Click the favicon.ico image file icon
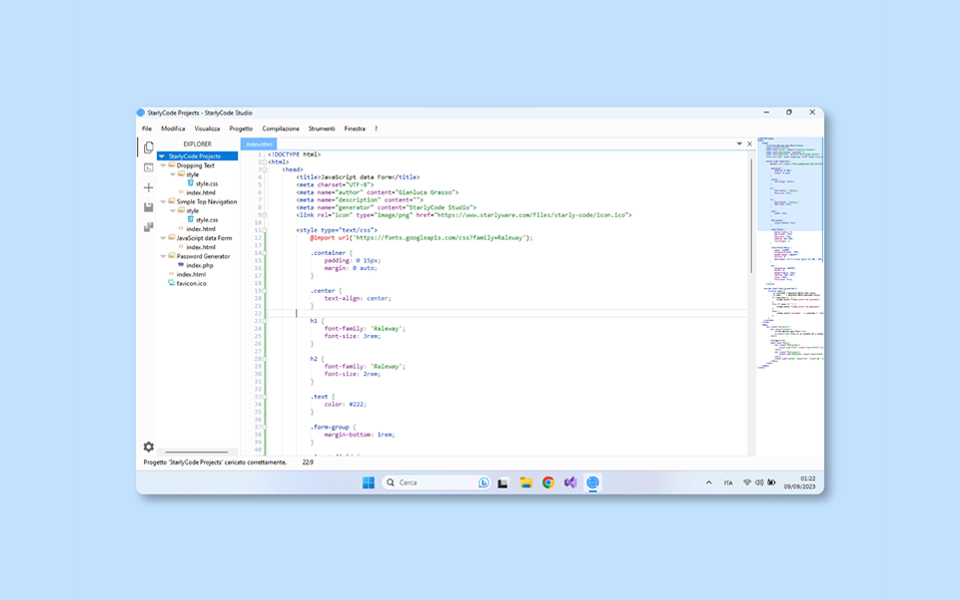Viewport: 960px width, 600px height. [x=171, y=283]
